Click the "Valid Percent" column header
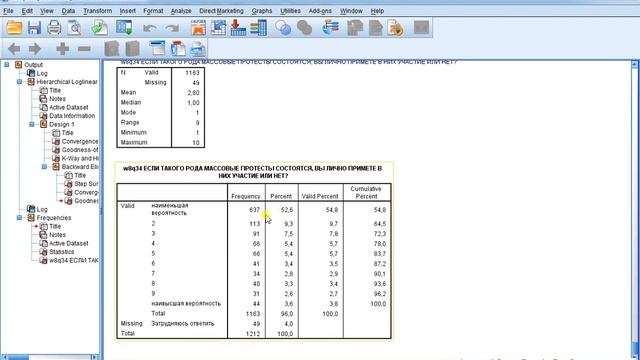Viewport: 640px width, 360px height. click(320, 196)
